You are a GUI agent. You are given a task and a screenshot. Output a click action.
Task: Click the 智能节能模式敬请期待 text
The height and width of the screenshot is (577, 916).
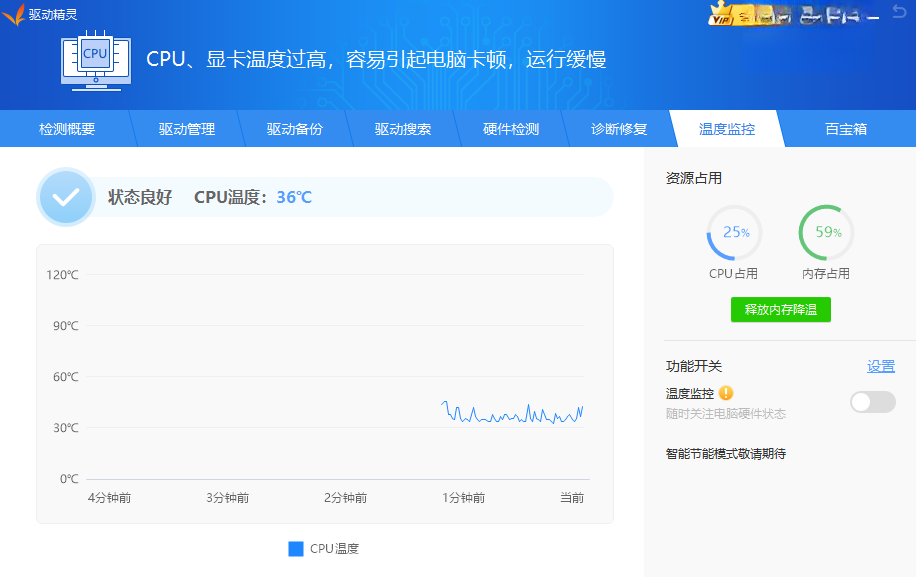pos(726,454)
